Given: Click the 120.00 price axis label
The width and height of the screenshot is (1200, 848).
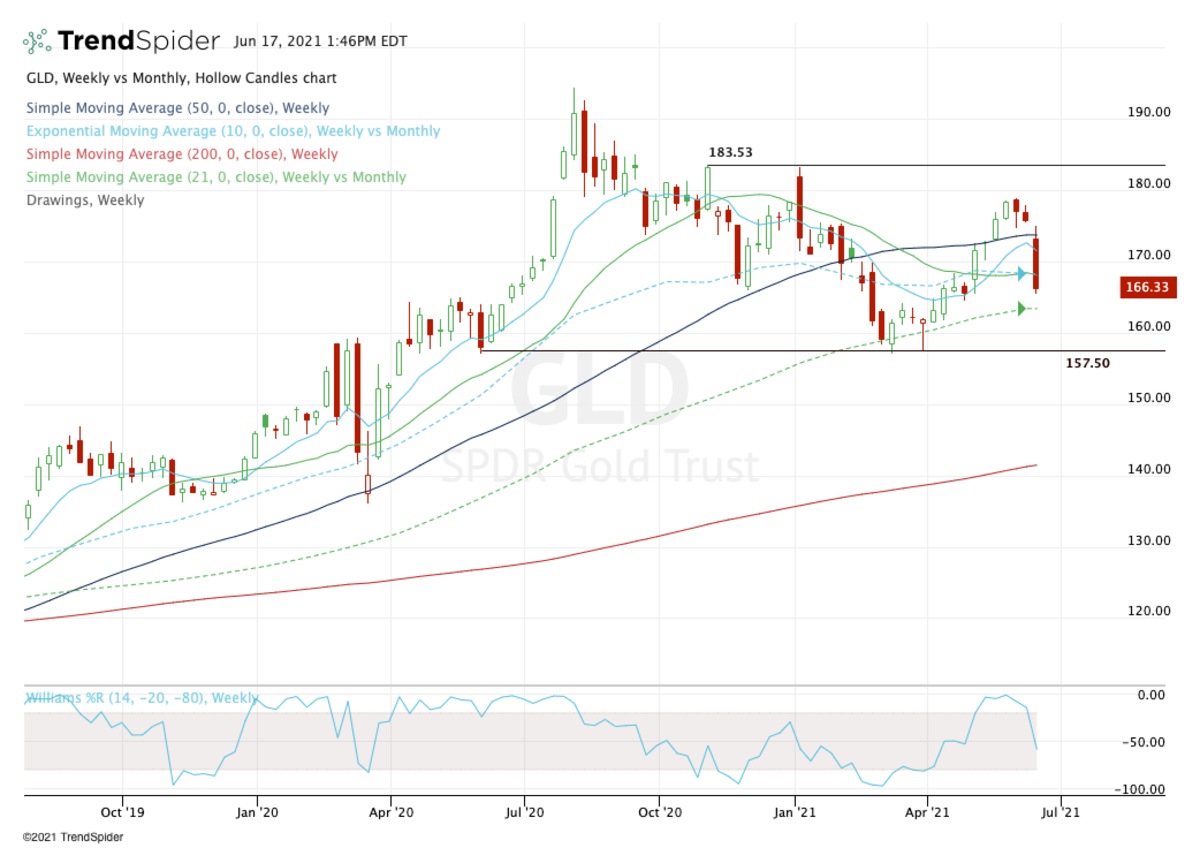Looking at the screenshot, I should click(x=1148, y=612).
